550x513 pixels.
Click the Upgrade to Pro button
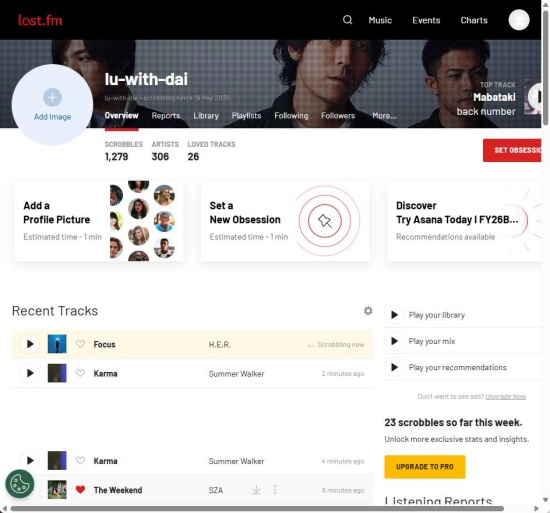[425, 467]
